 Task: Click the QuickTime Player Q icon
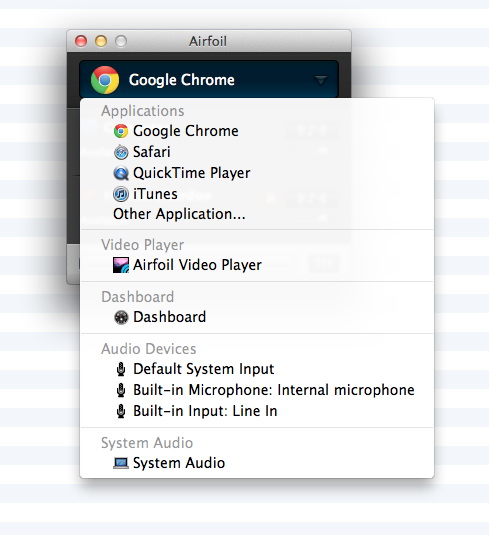click(x=121, y=173)
